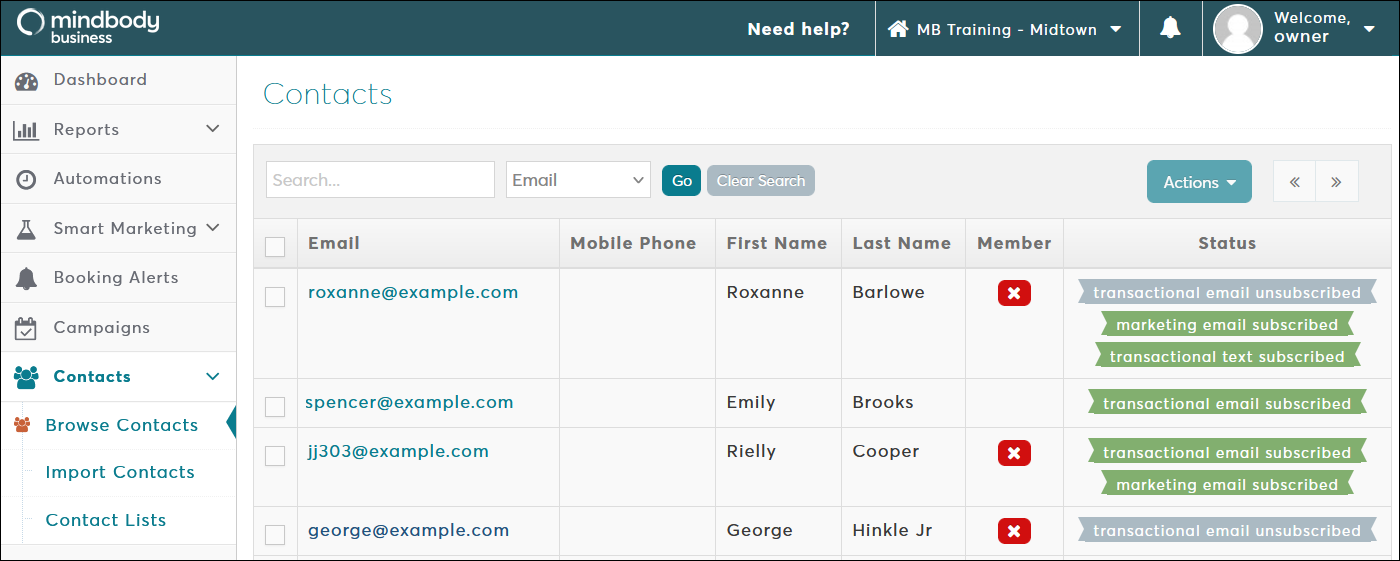This screenshot has width=1400, height=561.
Task: Open roxanne@example.com contact link
Action: (x=413, y=292)
